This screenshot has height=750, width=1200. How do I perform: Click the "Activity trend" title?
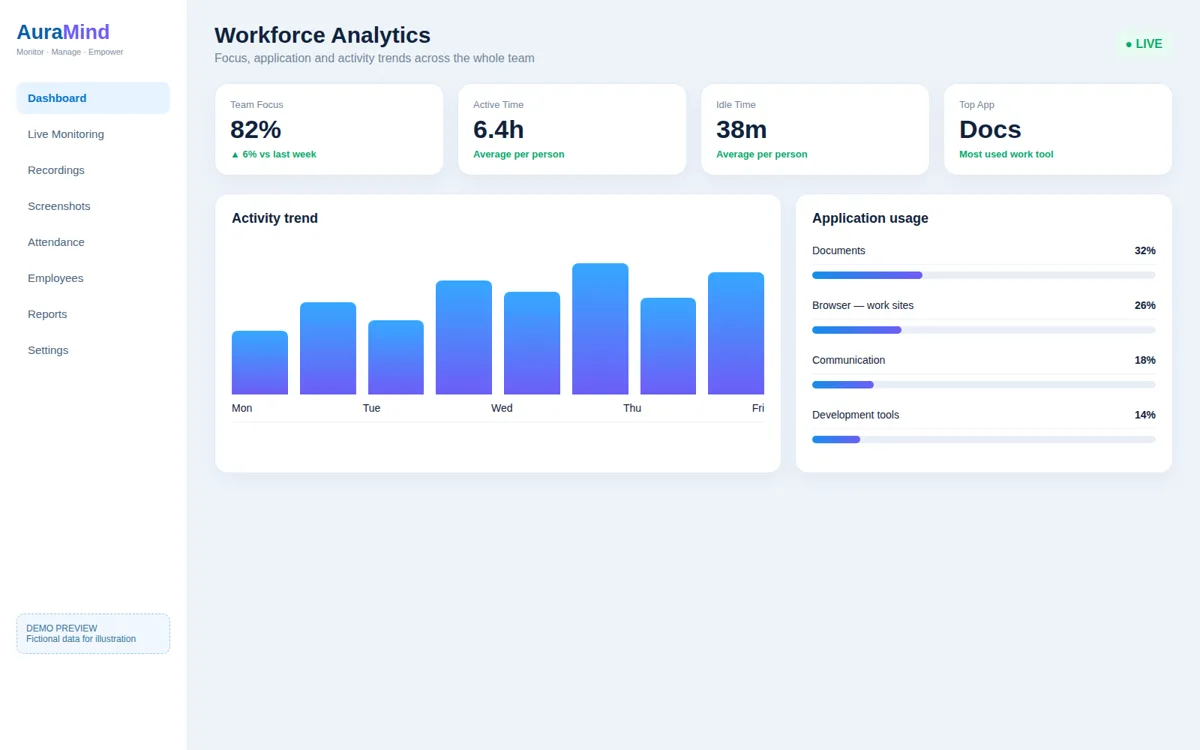[275, 218]
